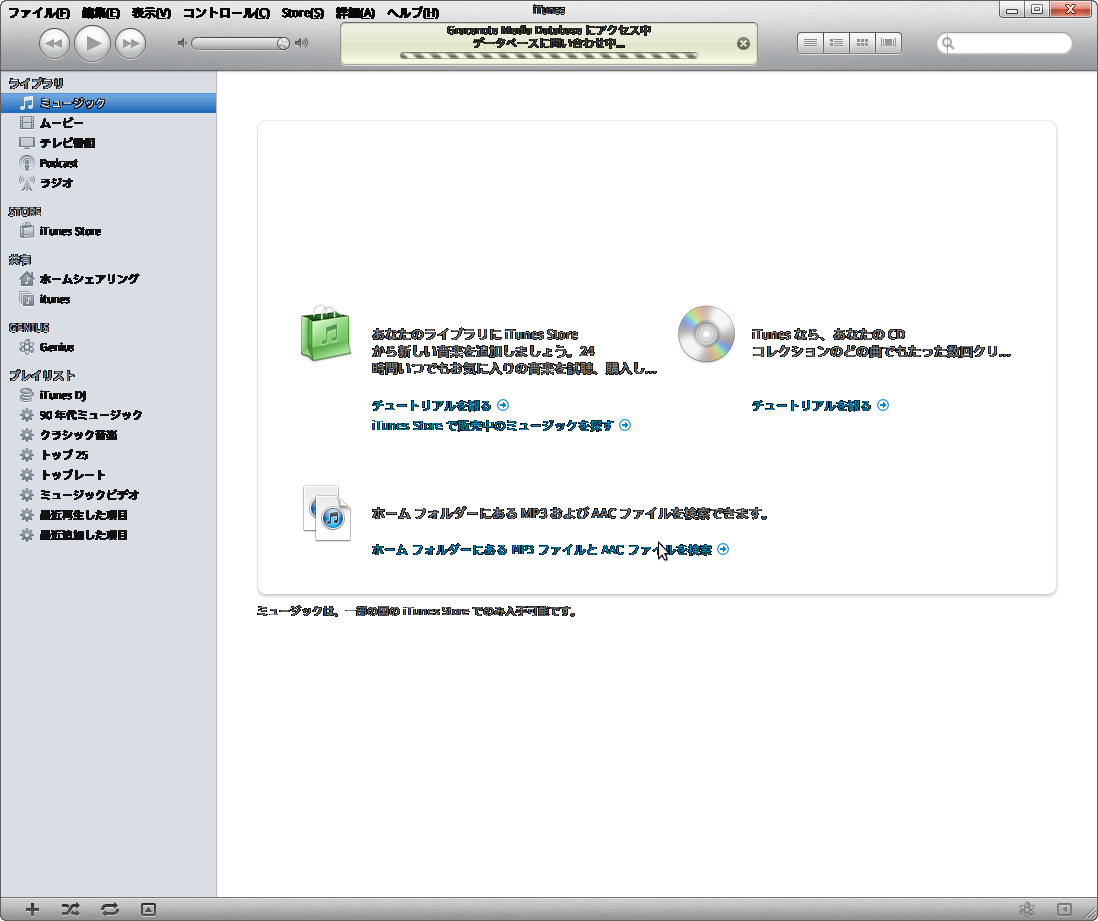
Task: Select テレビ番組 in the sidebar
Action: pyautogui.click(x=108, y=143)
